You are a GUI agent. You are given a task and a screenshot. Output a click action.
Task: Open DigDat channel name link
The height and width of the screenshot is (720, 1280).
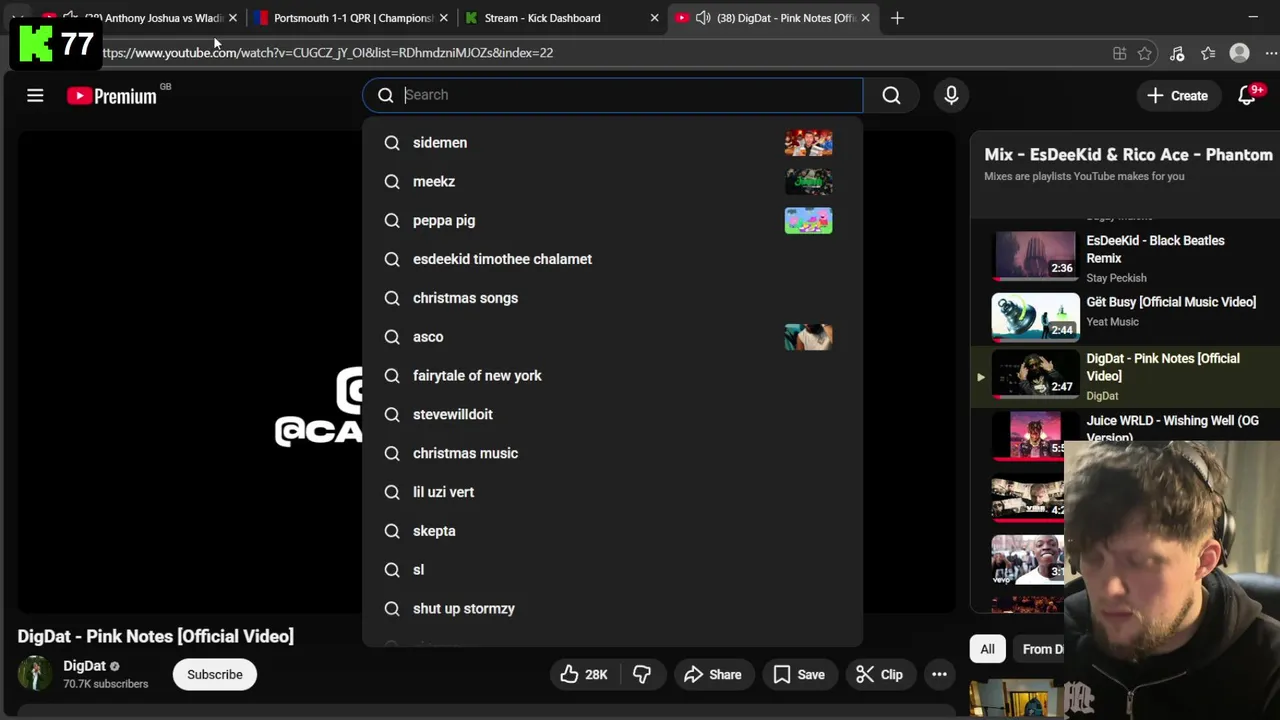[84, 666]
